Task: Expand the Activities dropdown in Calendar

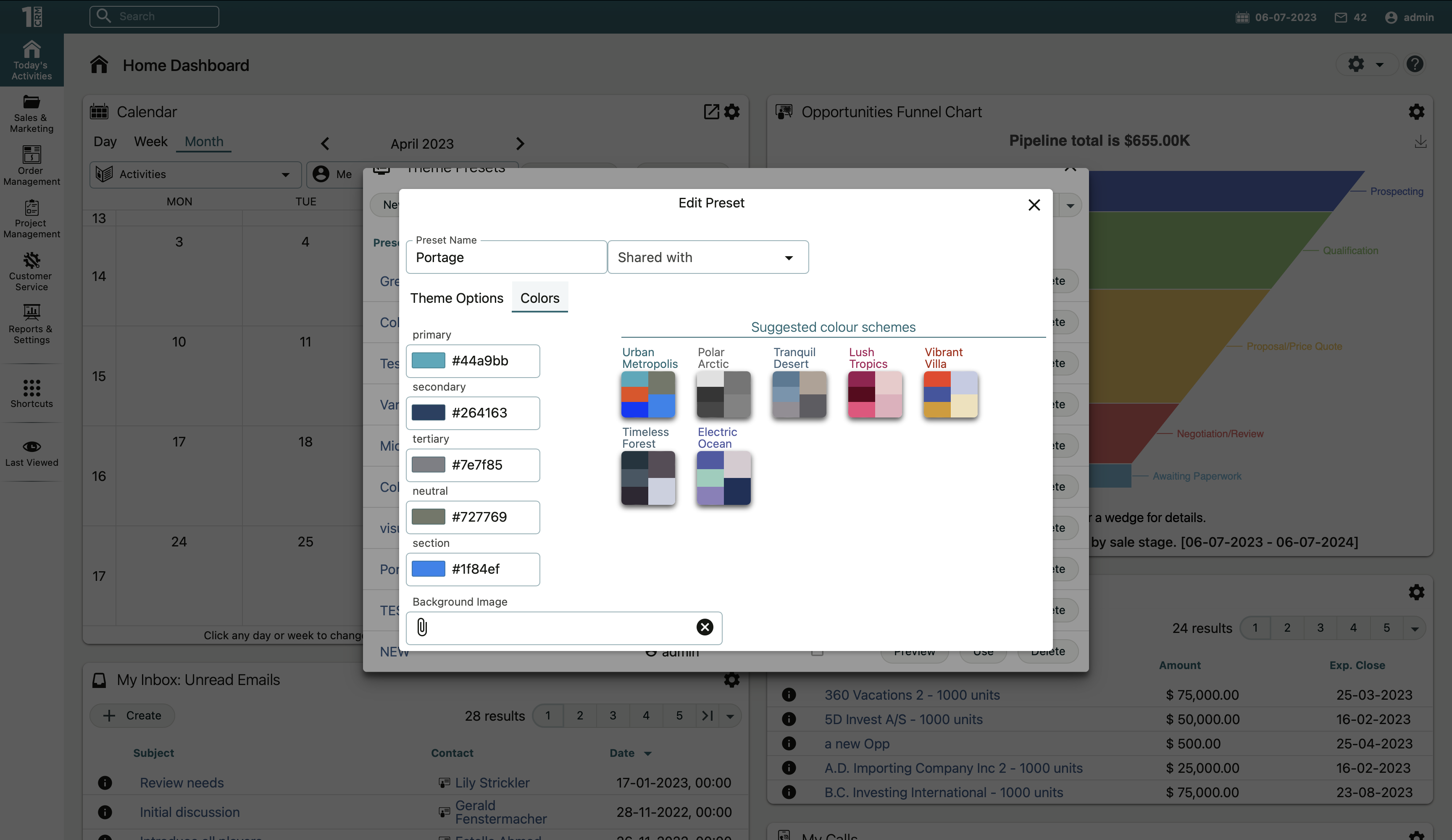Action: coord(285,175)
